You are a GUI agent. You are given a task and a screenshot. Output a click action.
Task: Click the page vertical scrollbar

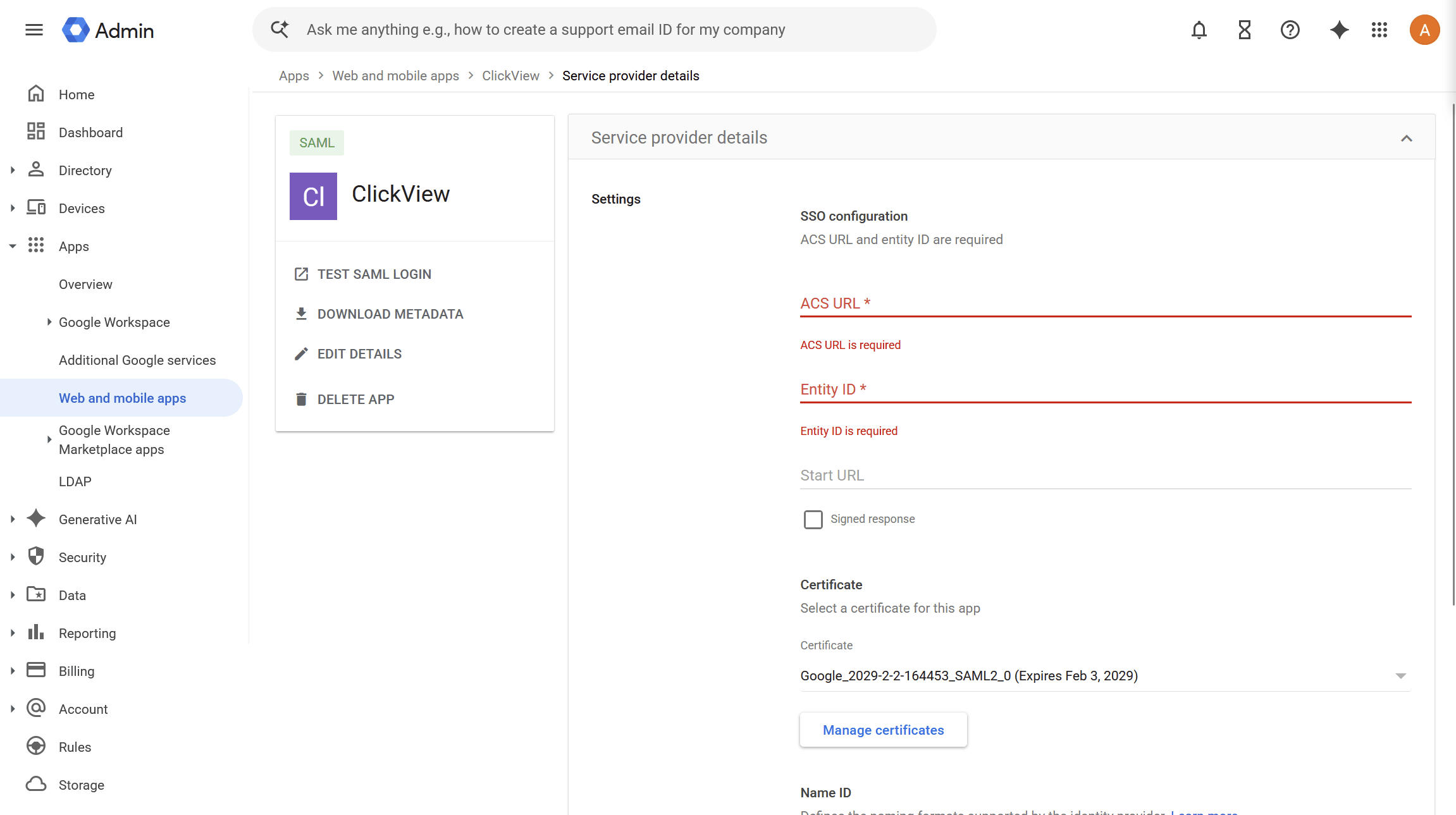pyautogui.click(x=1453, y=354)
